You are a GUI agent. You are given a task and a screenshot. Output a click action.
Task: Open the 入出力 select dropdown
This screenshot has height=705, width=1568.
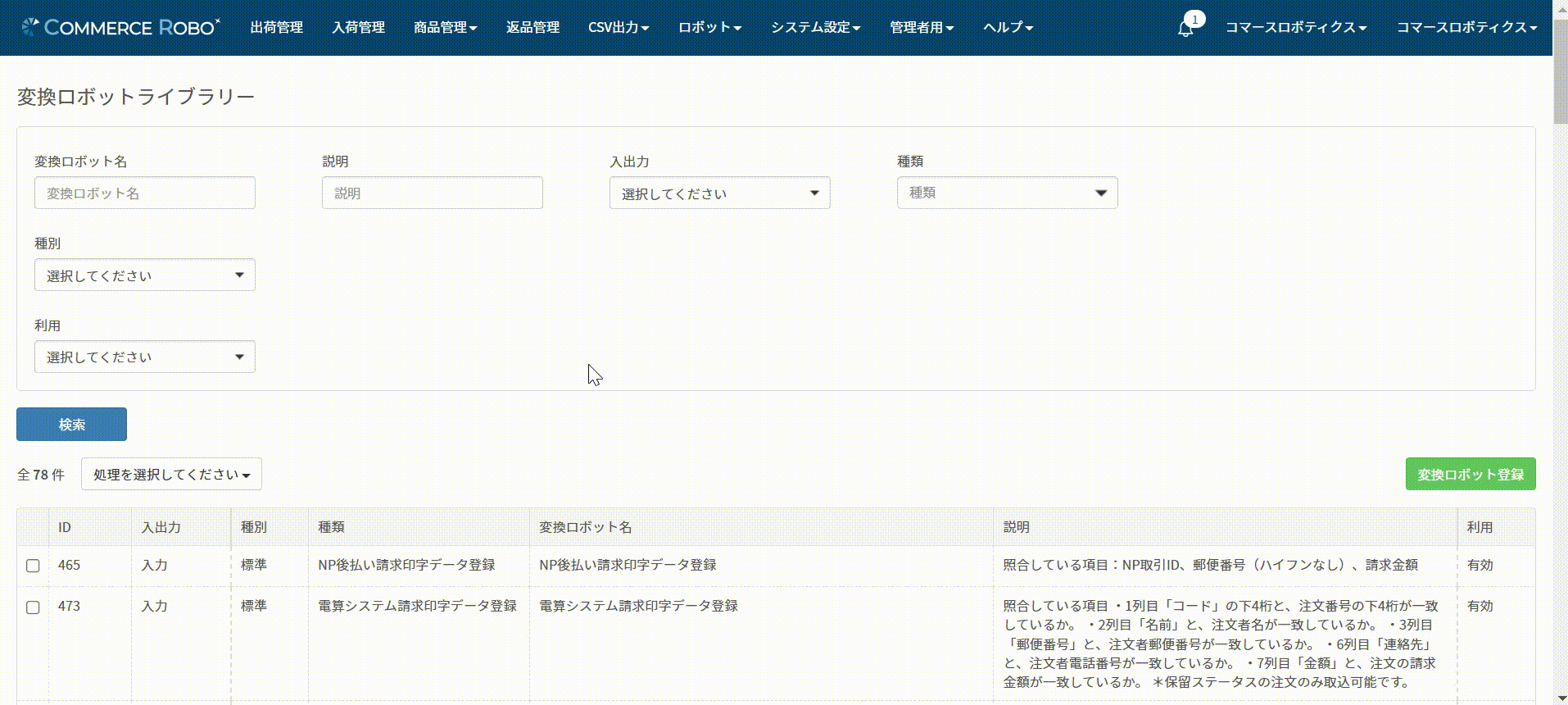pyautogui.click(x=719, y=193)
